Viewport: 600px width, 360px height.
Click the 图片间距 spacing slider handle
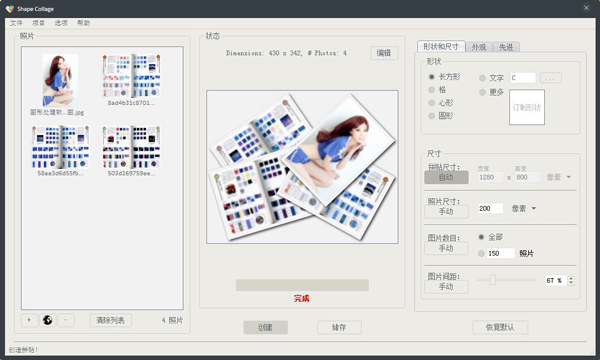pos(492,280)
